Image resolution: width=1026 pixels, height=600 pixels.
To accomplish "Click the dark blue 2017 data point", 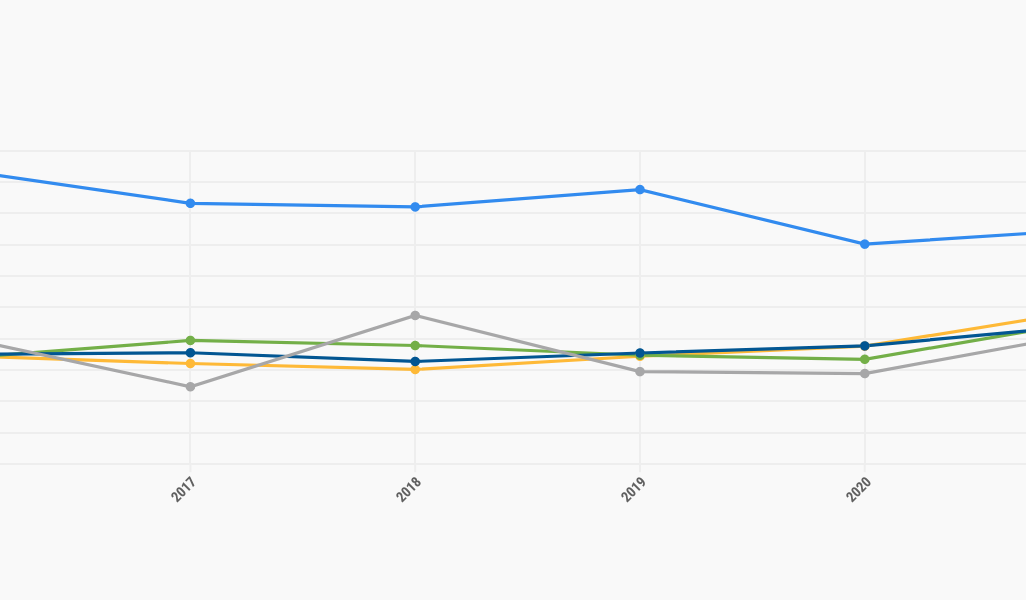I will [x=190, y=352].
